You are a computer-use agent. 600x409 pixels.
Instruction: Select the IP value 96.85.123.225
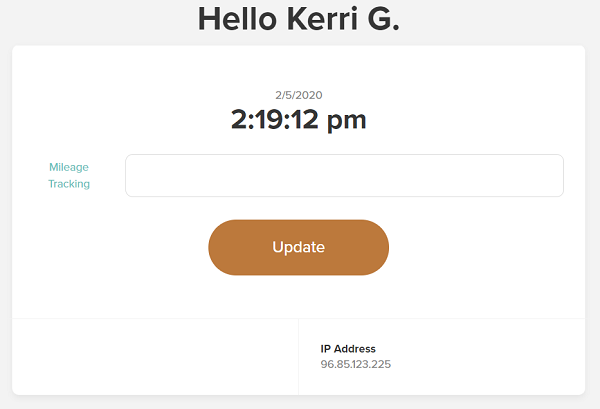click(355, 364)
